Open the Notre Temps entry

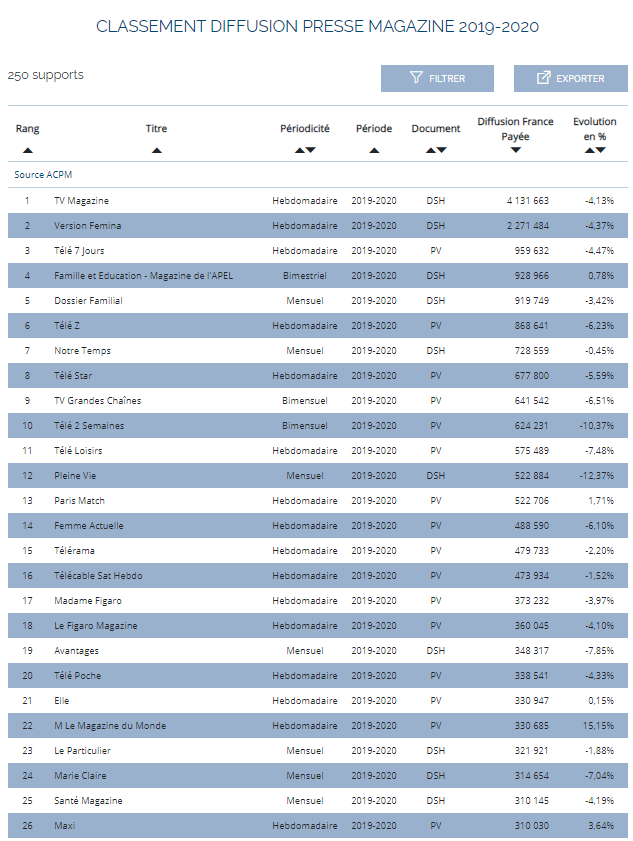83,351
